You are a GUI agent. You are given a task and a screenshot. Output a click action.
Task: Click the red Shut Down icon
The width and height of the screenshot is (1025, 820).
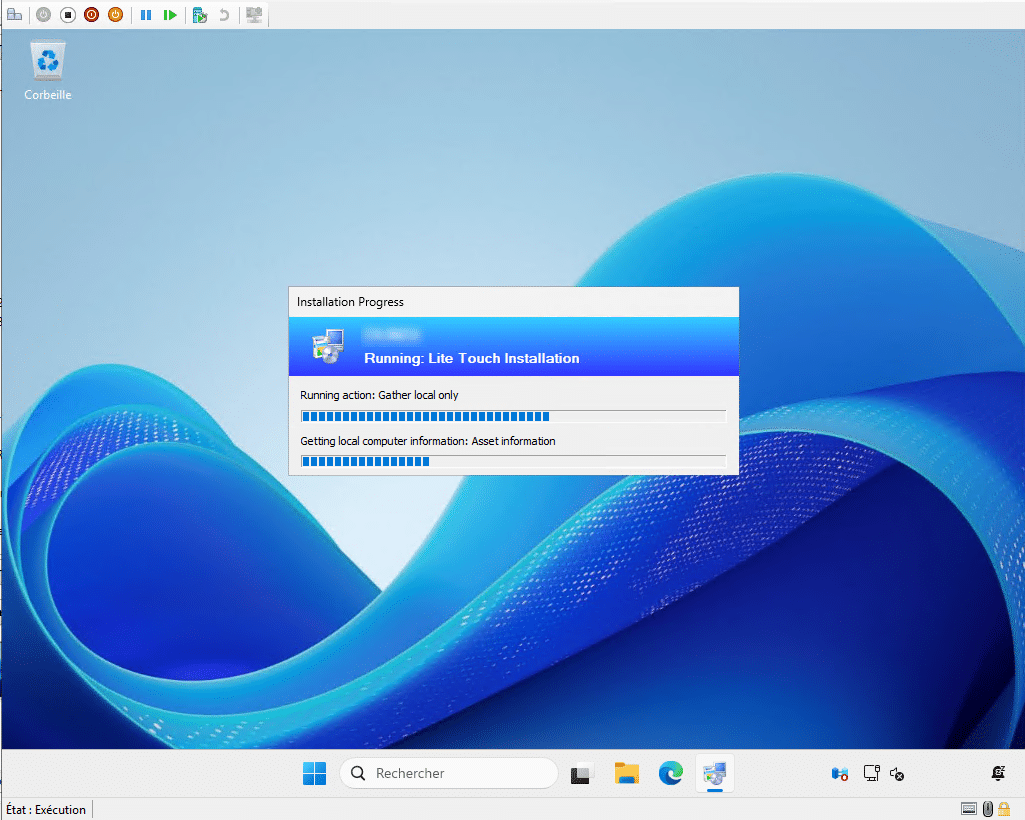[91, 15]
